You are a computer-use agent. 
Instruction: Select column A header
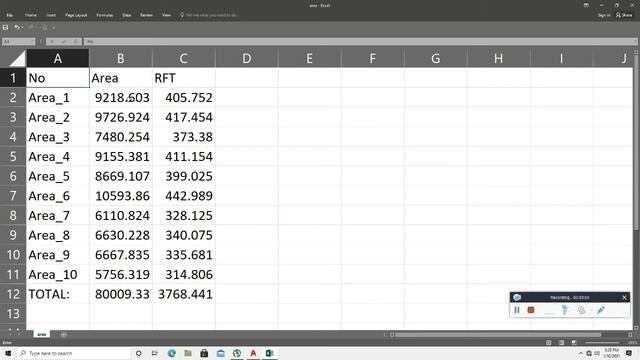(58, 58)
